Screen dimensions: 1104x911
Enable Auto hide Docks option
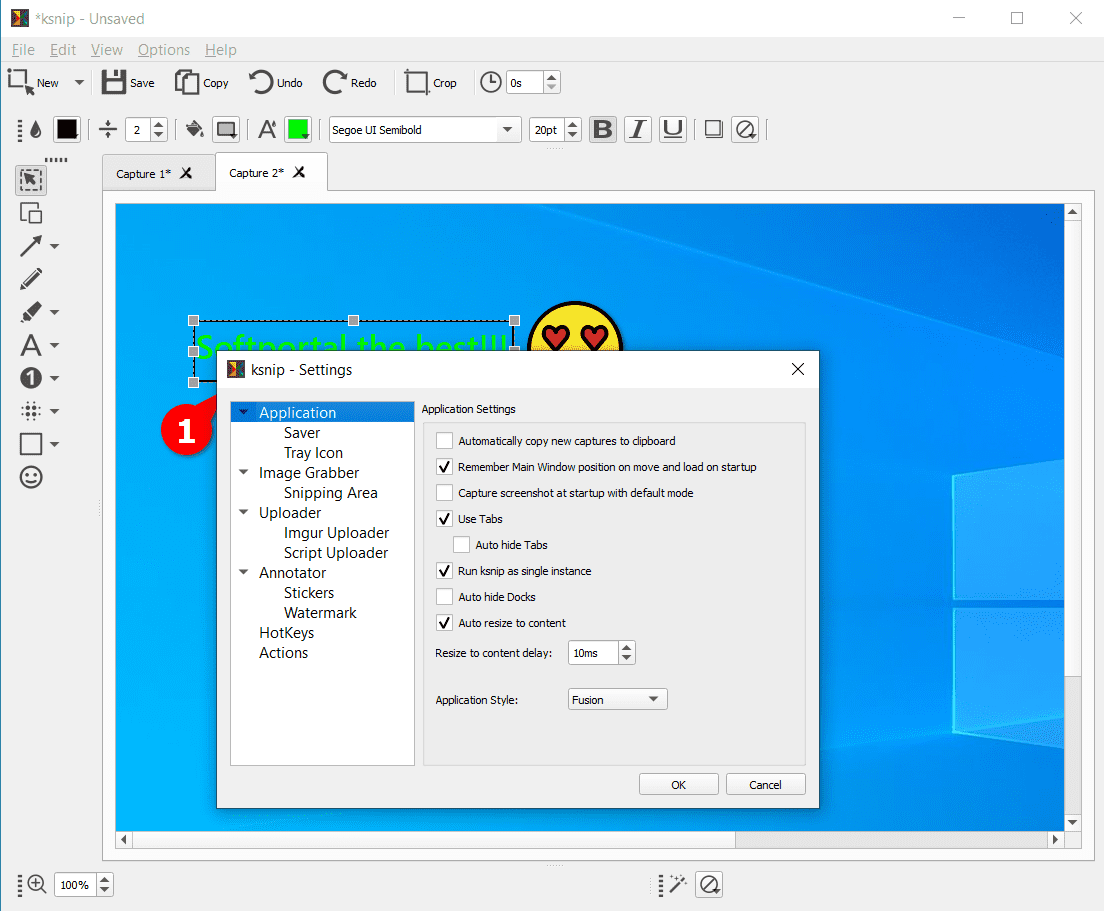(x=445, y=597)
